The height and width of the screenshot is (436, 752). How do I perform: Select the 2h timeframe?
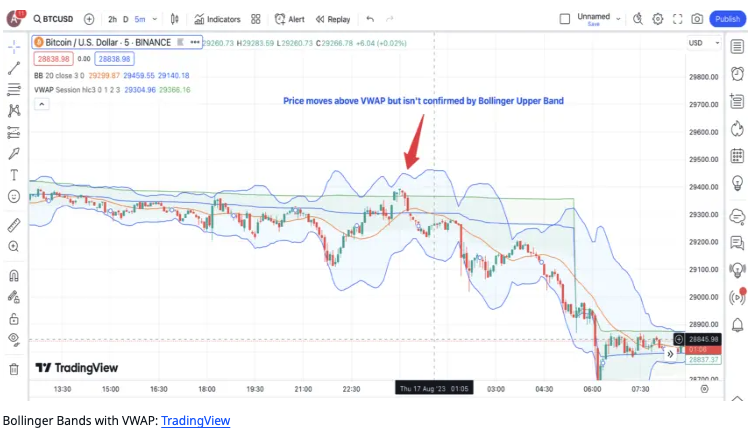coord(112,19)
